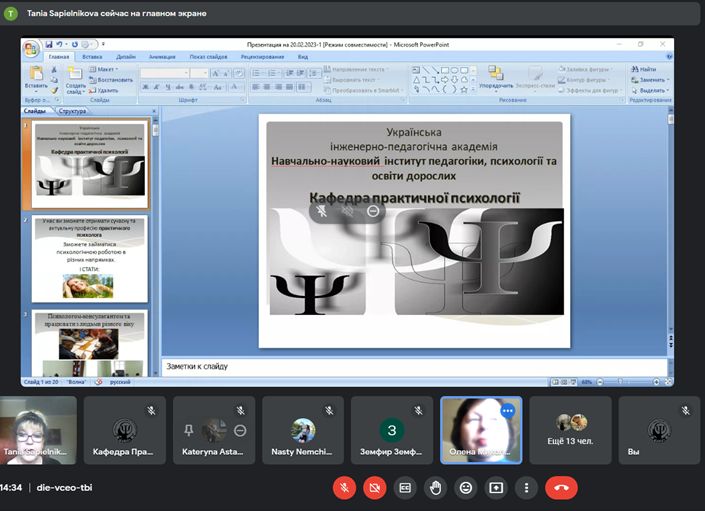Open the Рецензирование ribbon tab
Viewport: 705px width, 511px height.
tap(262, 57)
